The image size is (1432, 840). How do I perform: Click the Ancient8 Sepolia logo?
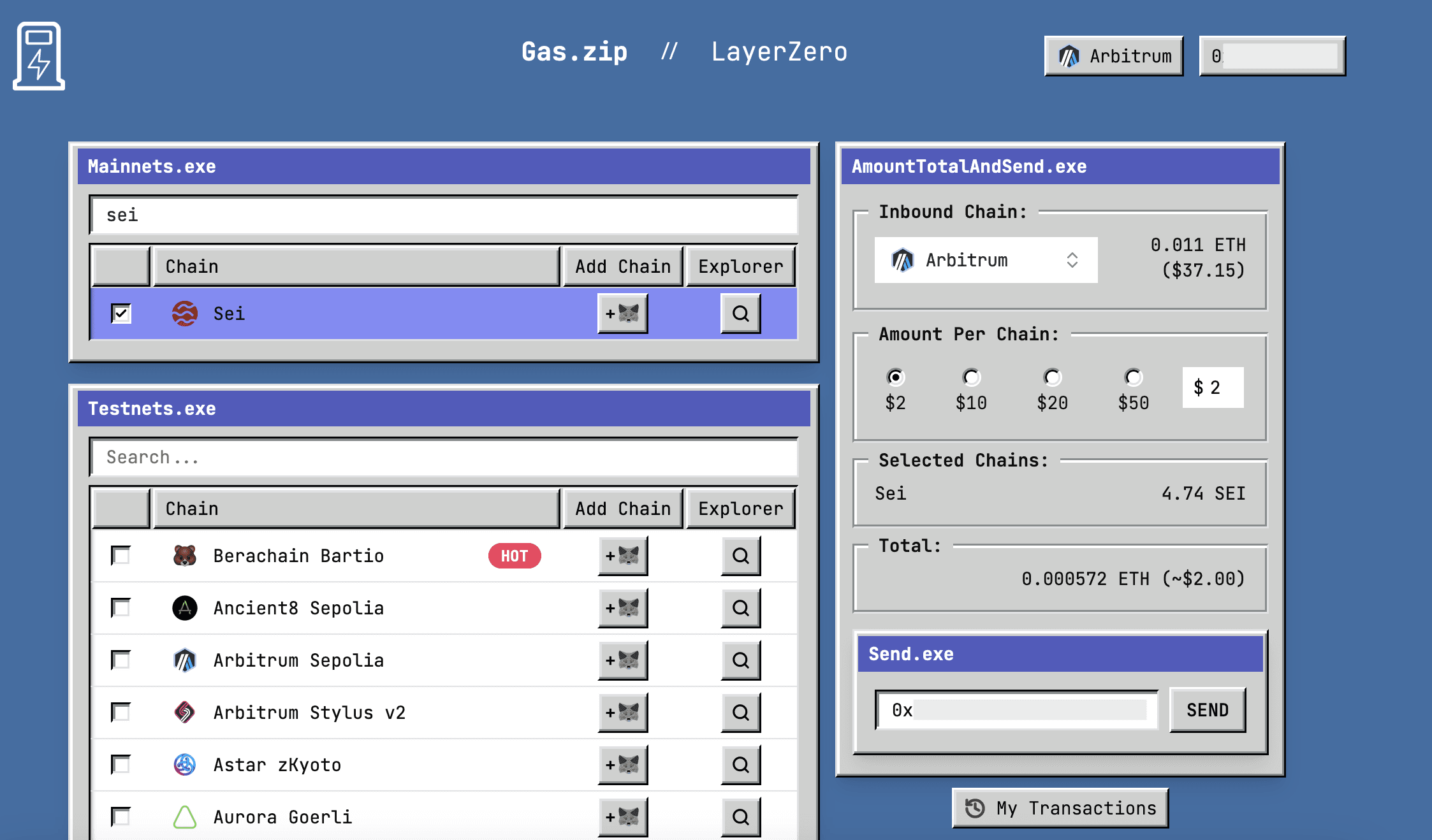pos(185,608)
